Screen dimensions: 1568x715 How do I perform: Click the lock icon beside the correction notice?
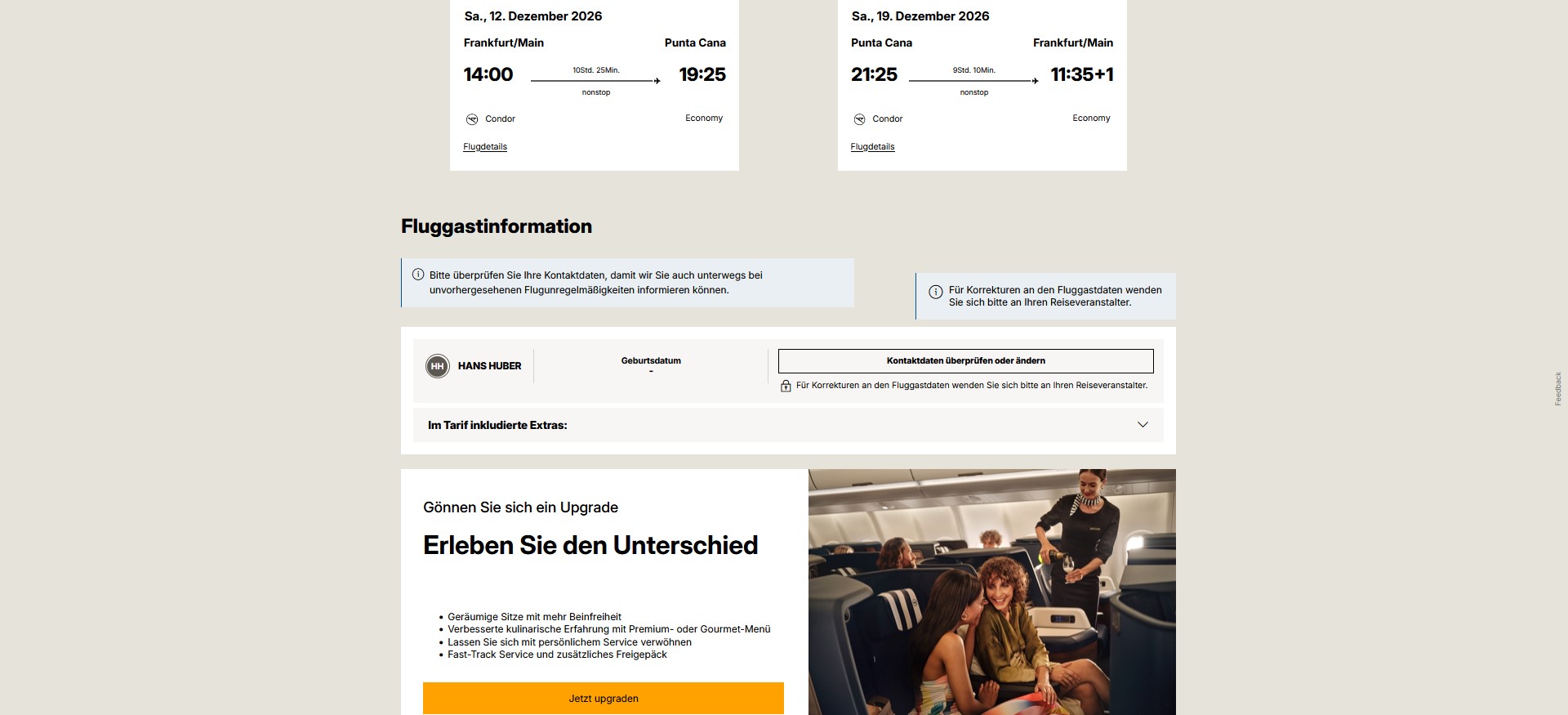pyautogui.click(x=786, y=386)
